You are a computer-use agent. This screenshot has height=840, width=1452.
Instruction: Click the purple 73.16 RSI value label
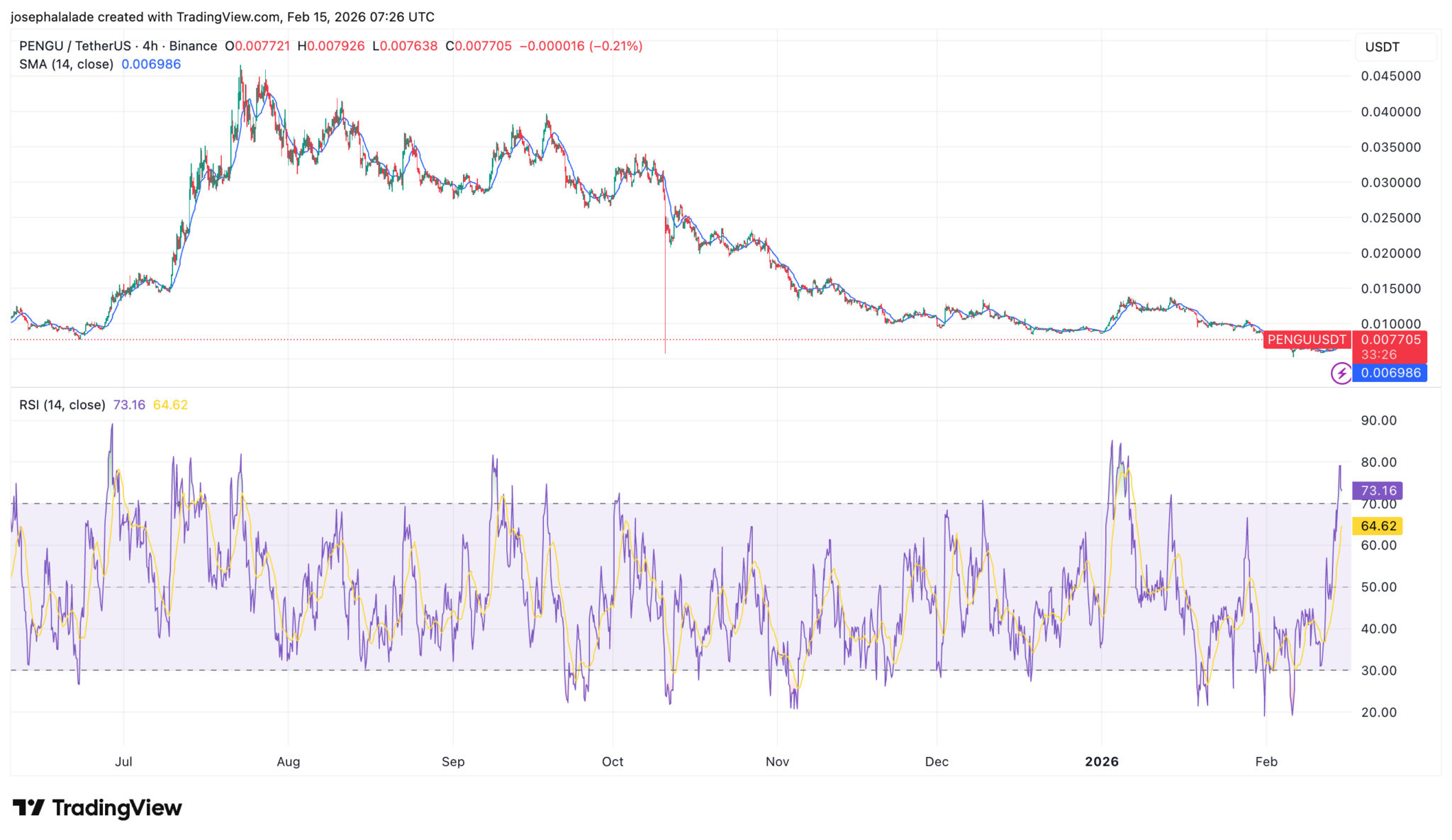[1378, 491]
